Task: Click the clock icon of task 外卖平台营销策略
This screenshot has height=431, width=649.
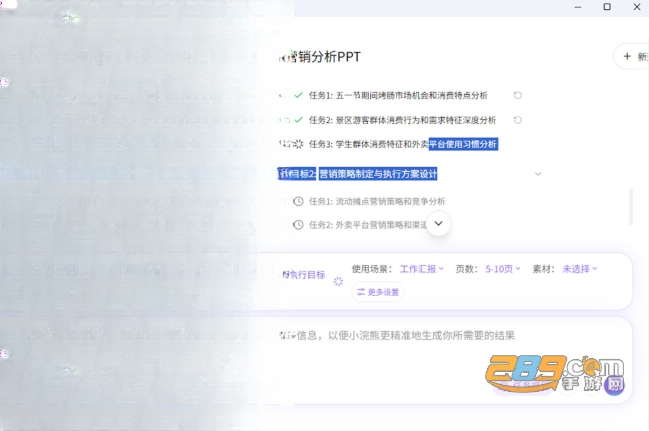Action: click(x=298, y=224)
